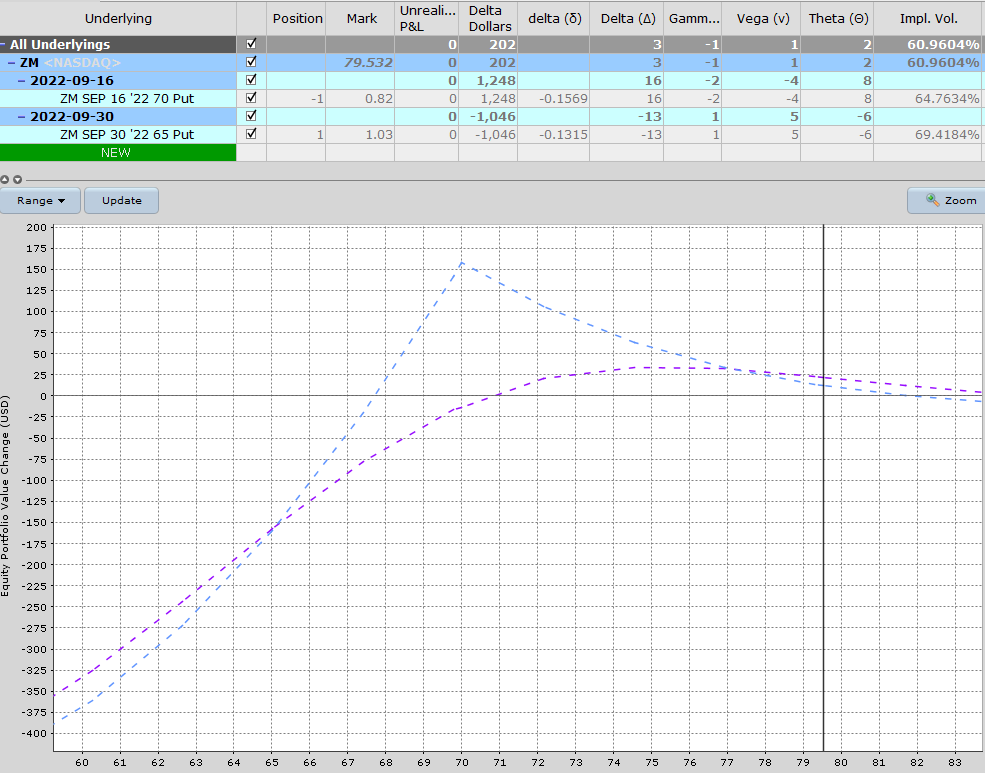Collapse the ZM underlying group

click(x=9, y=62)
